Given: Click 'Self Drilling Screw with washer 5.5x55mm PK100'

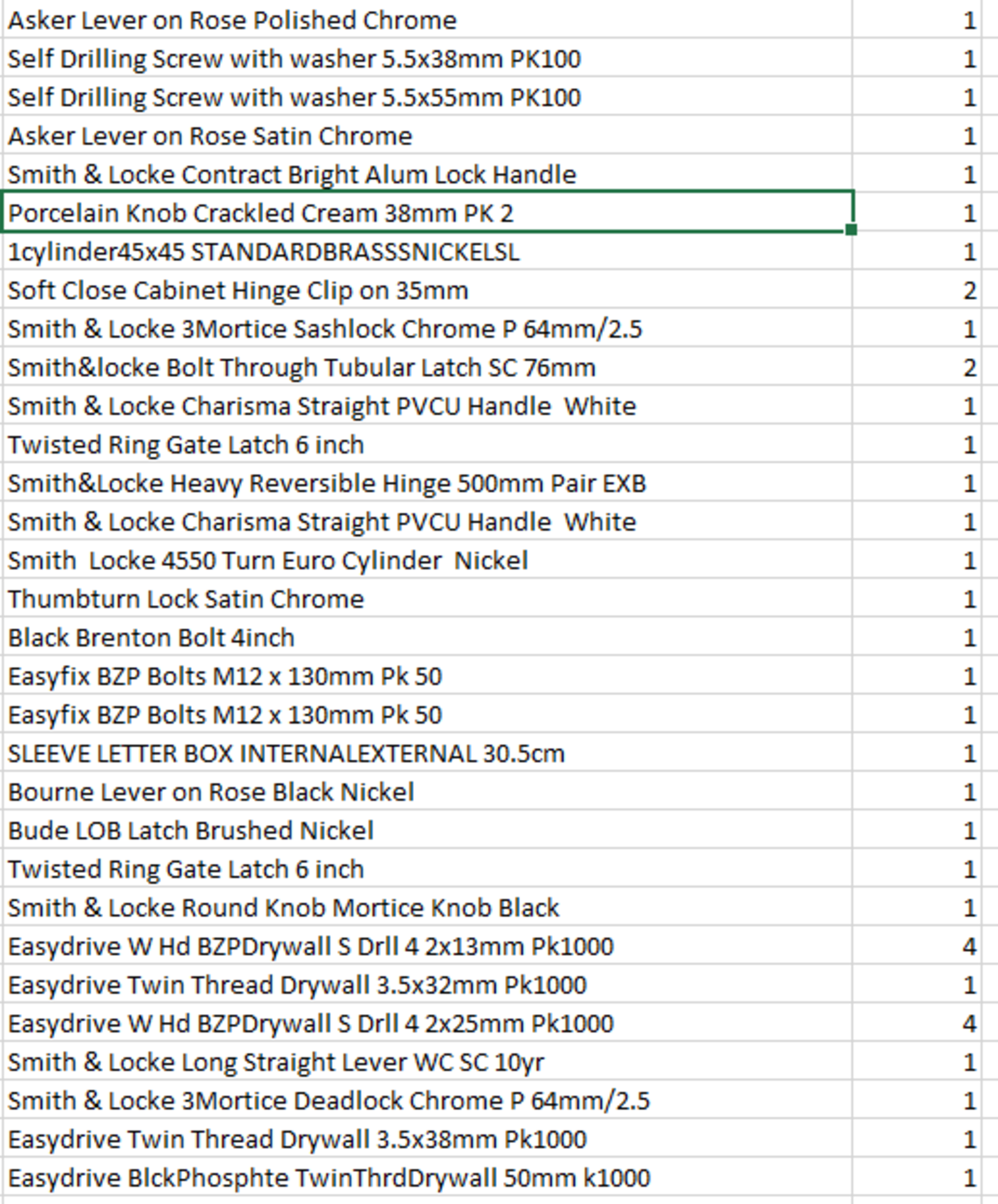Looking at the screenshot, I should pos(427,97).
